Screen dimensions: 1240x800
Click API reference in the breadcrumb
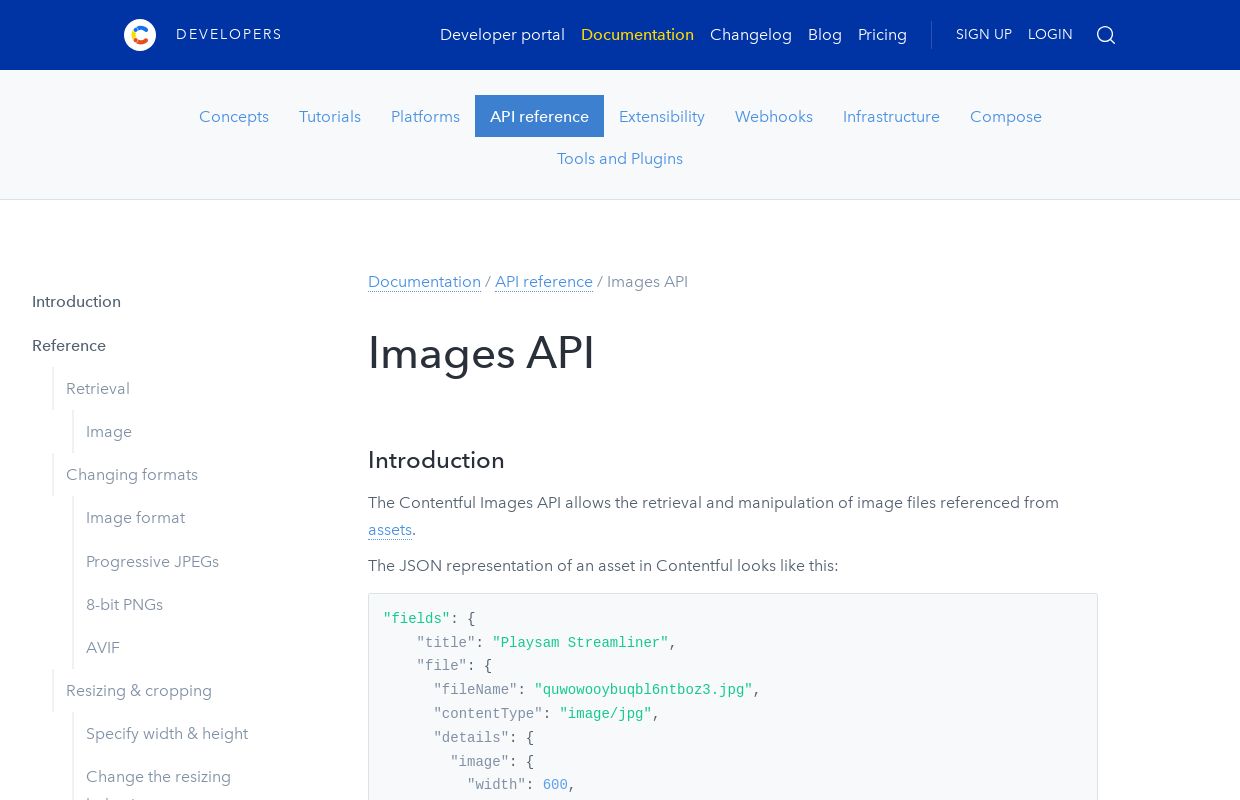click(544, 282)
